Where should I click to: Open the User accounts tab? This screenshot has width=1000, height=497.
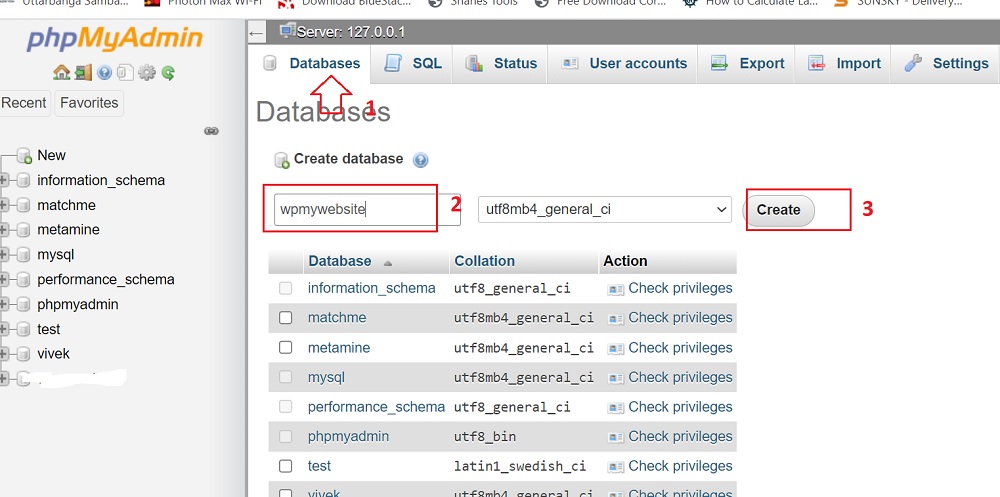pyautogui.click(x=623, y=64)
